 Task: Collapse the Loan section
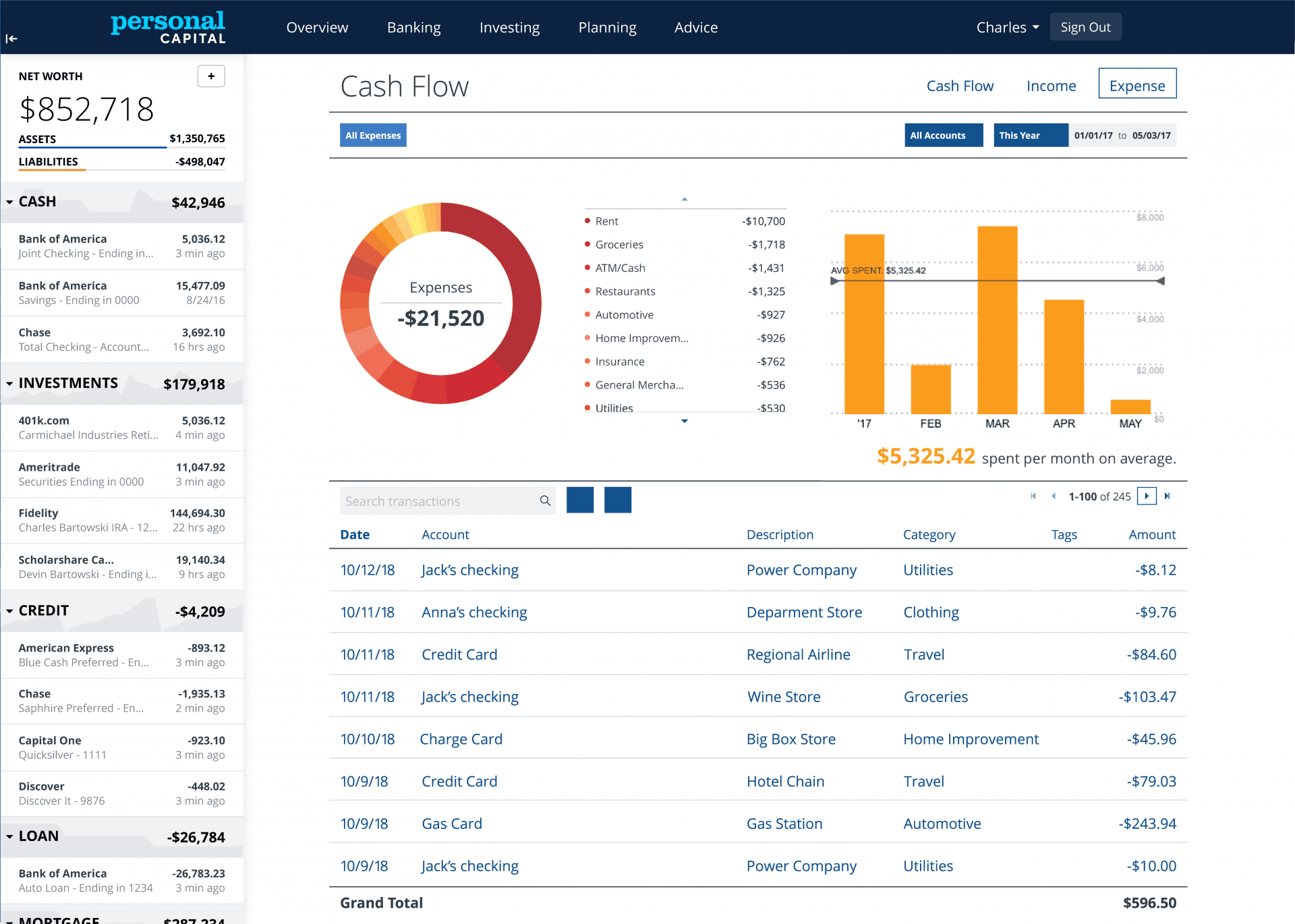coord(11,837)
